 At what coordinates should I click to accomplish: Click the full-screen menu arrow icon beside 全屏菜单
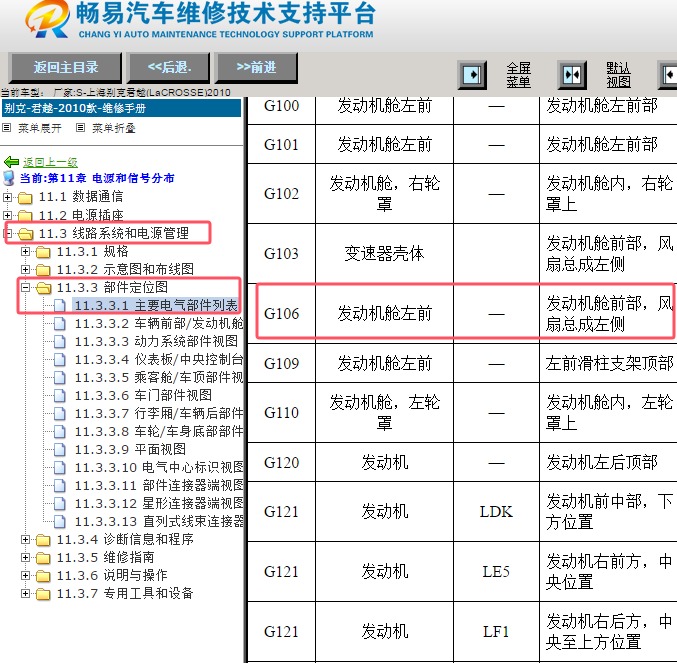pos(472,75)
